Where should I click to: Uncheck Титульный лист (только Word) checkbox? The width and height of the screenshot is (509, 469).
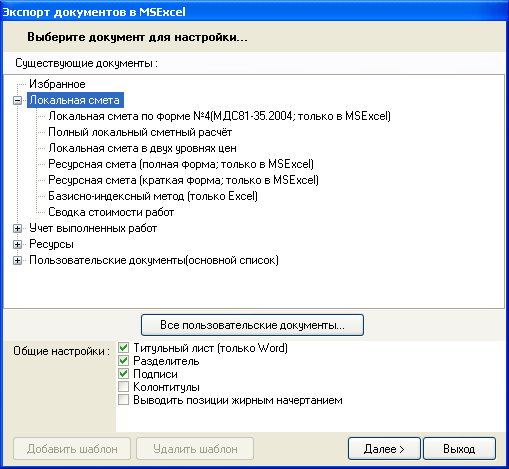(123, 348)
